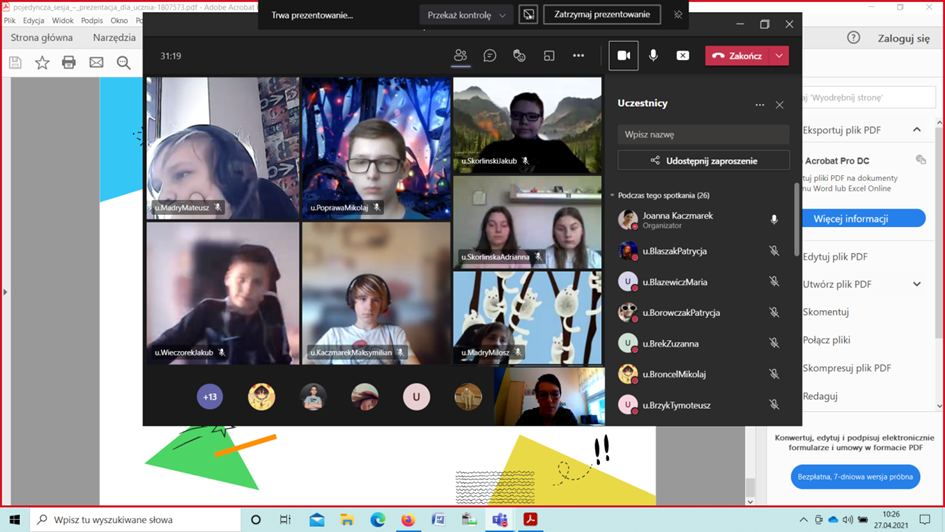Click the Zakończ end call button
The width and height of the screenshot is (945, 532).
click(738, 55)
